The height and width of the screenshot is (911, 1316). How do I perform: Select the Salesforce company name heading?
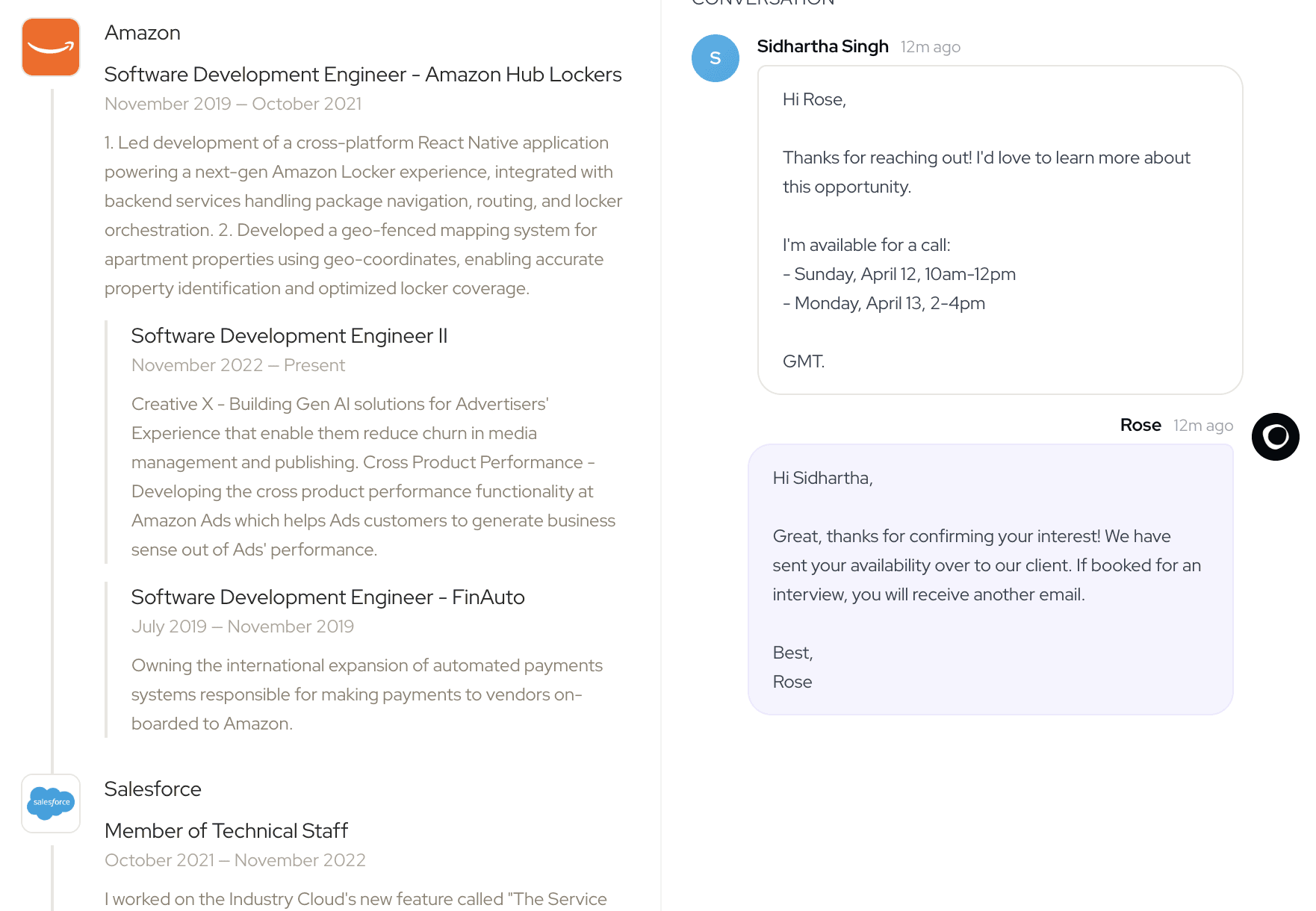click(153, 789)
